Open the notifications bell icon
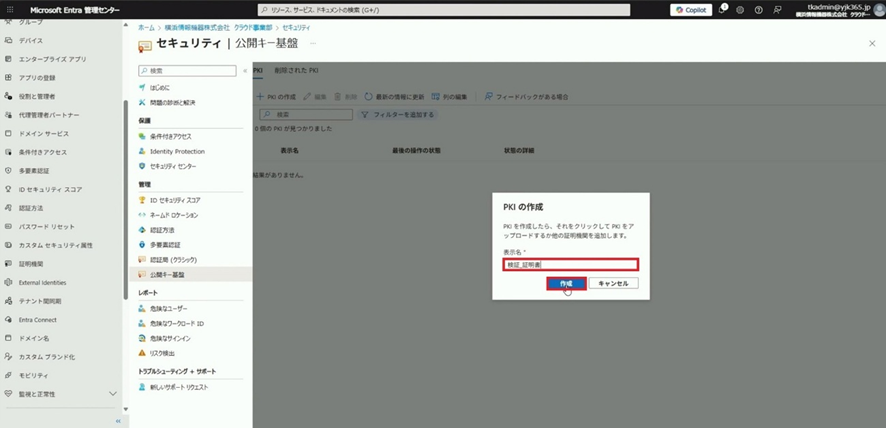 point(722,9)
